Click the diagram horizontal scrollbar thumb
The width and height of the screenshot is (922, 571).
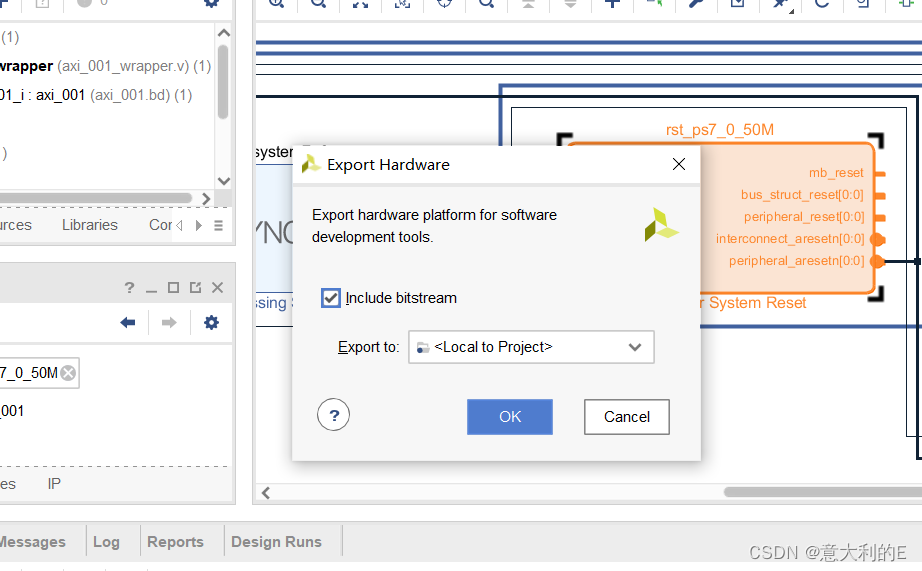point(823,492)
